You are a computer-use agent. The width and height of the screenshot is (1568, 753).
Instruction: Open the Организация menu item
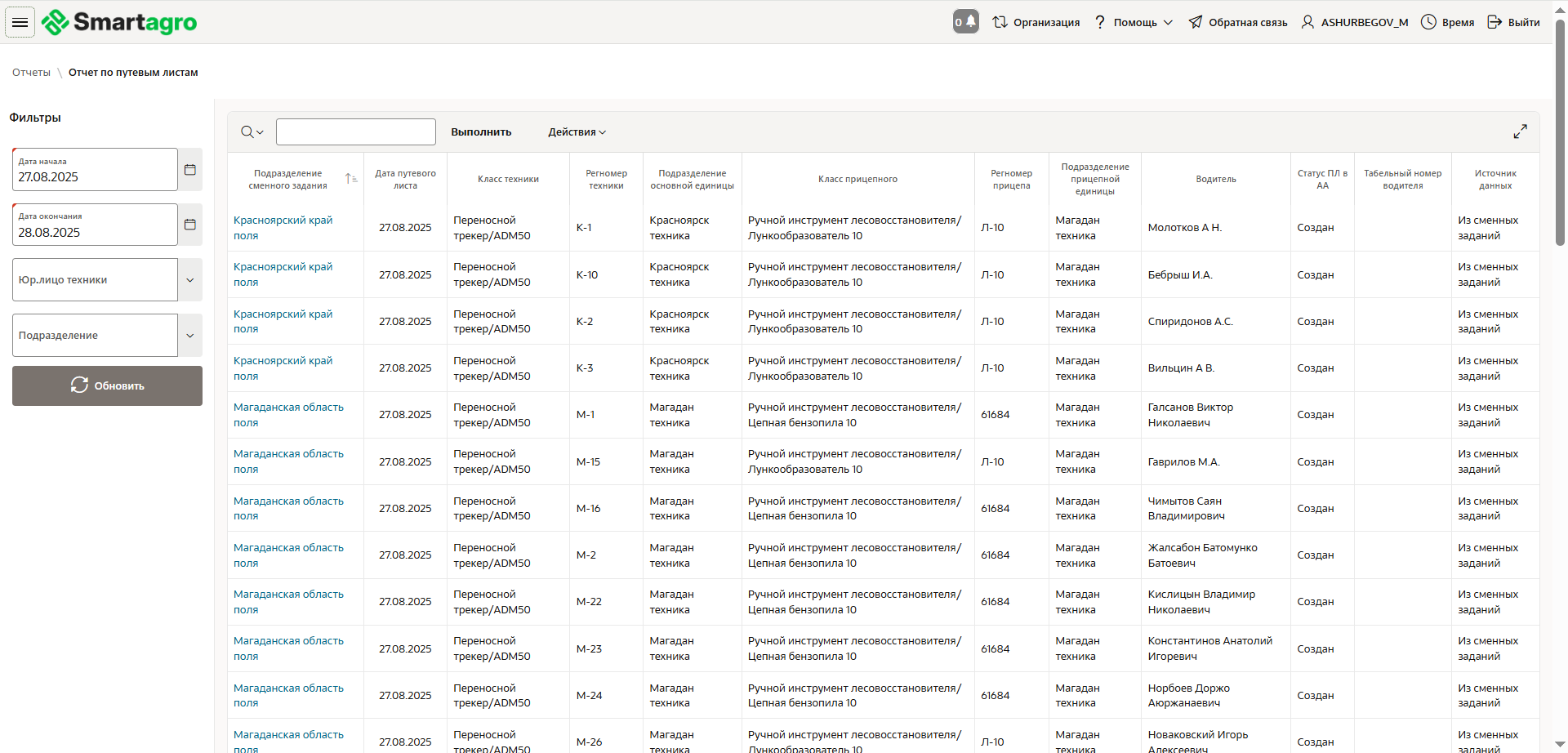[1036, 22]
